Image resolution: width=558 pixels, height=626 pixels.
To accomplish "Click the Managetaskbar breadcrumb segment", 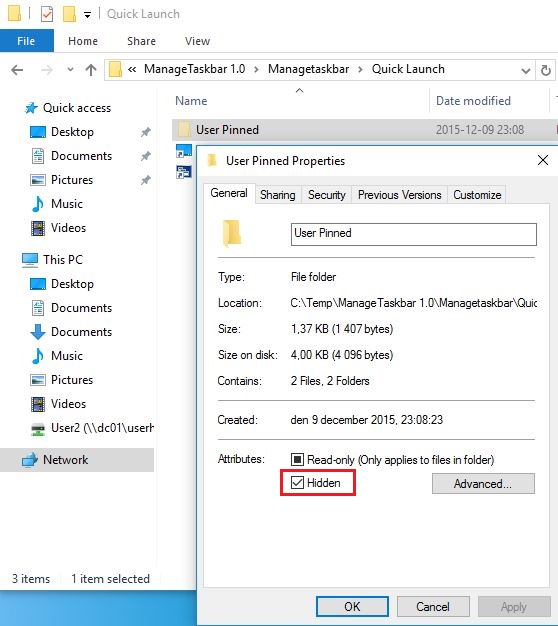I will [309, 69].
